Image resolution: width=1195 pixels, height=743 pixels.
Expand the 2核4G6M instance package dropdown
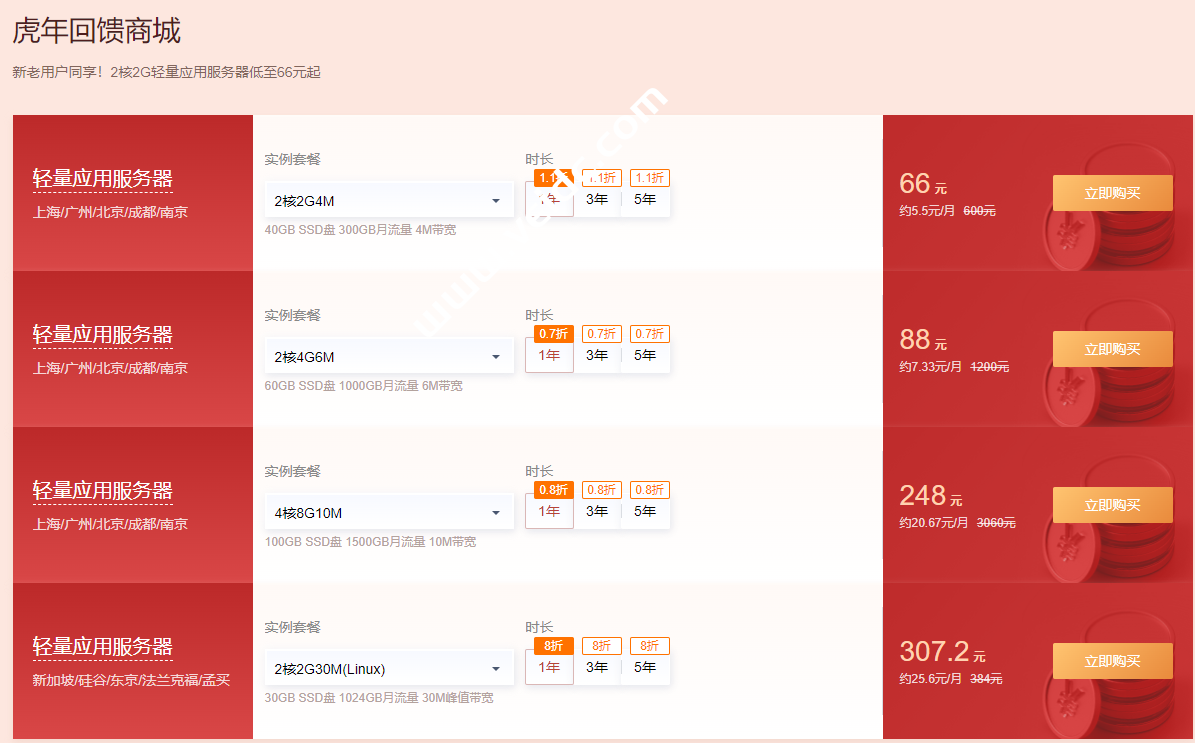[389, 357]
